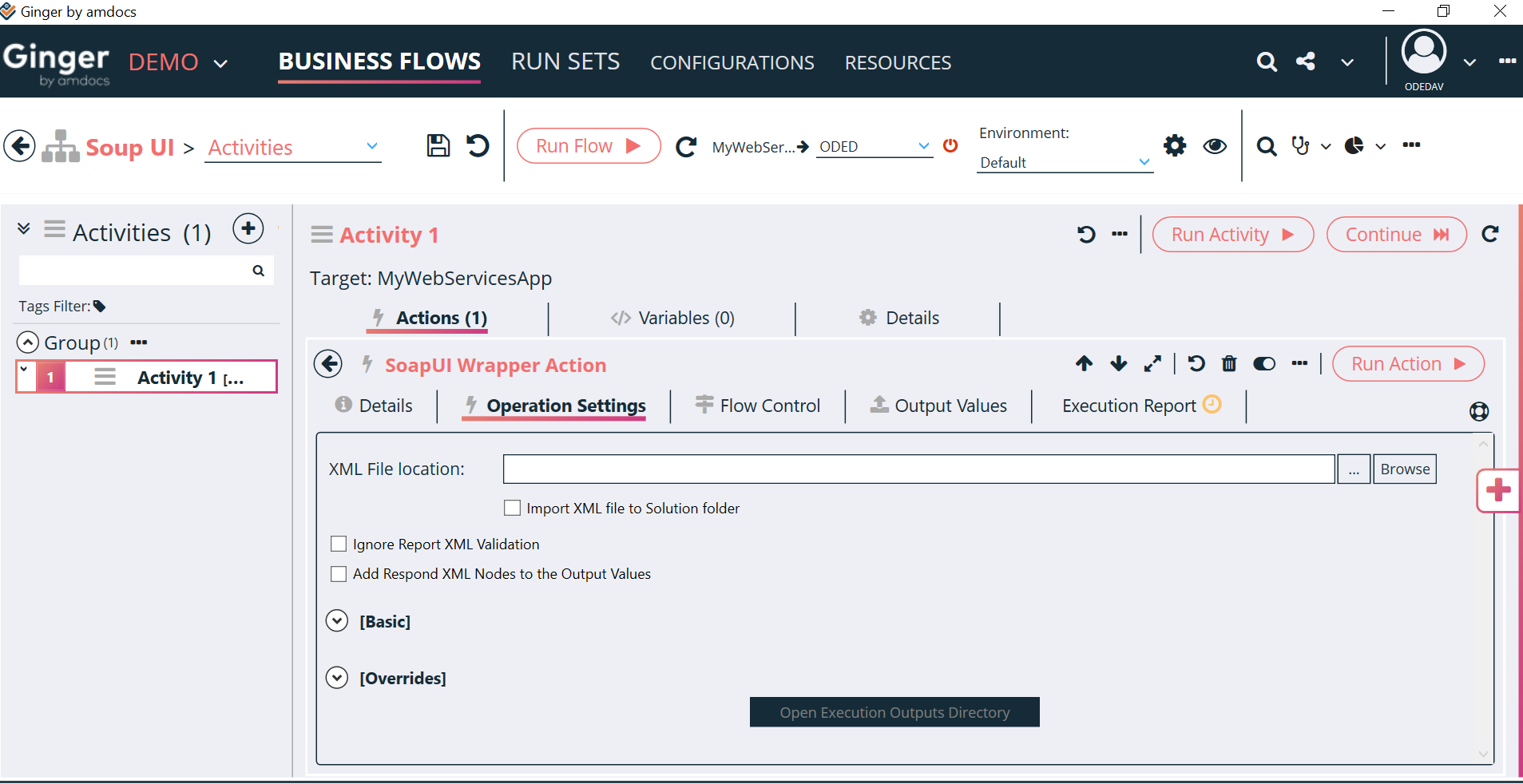Save the business flow with the floppy disk icon
This screenshot has height=784, width=1523.
click(x=438, y=145)
